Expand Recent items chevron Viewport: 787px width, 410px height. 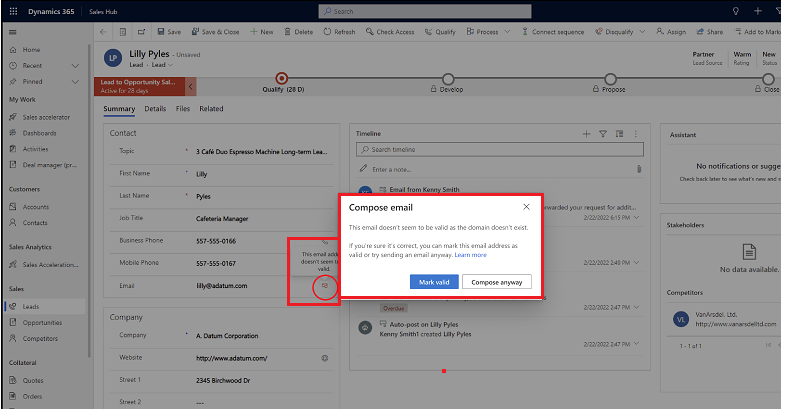[x=75, y=66]
